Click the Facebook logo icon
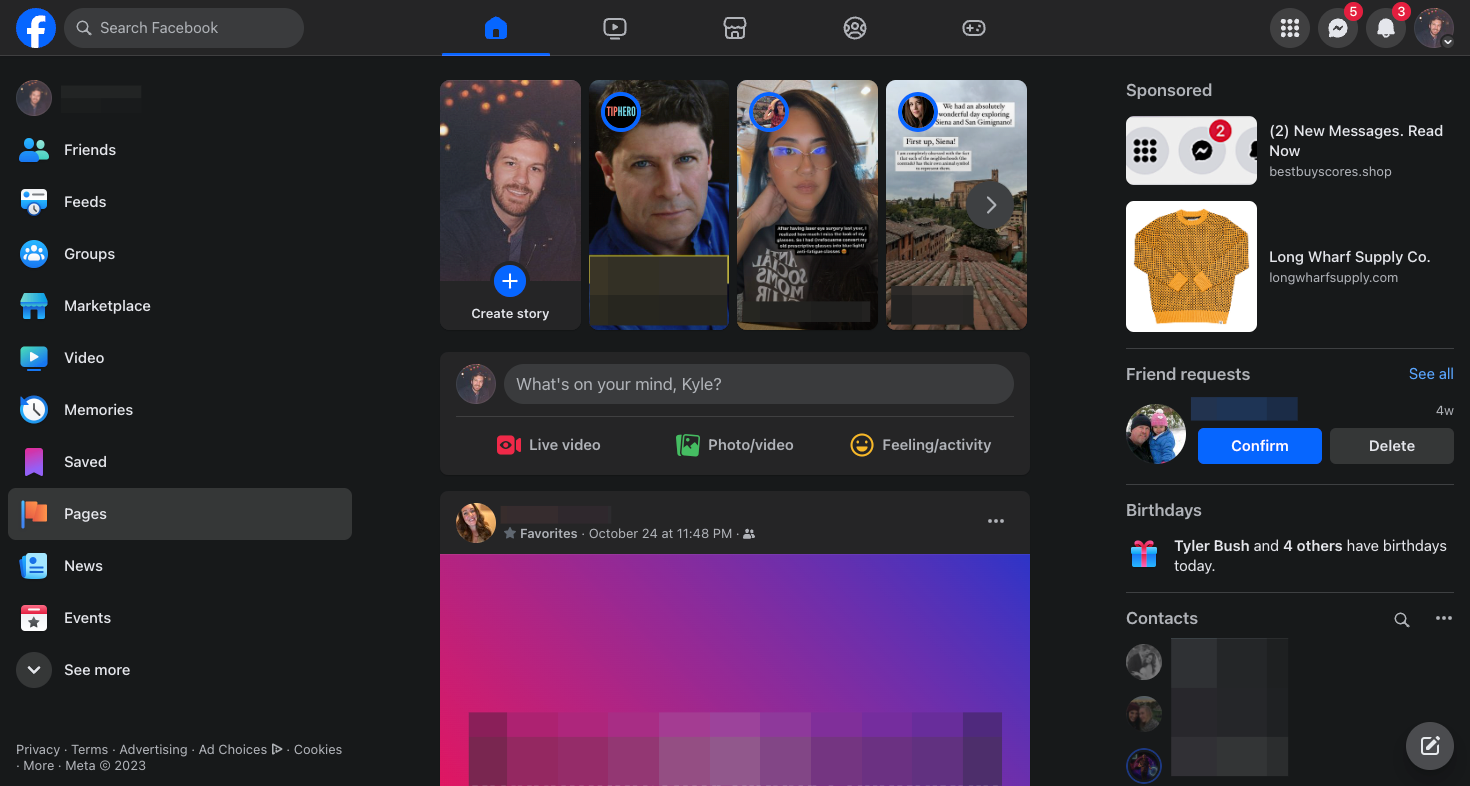This screenshot has height=786, width=1470. tap(36, 28)
